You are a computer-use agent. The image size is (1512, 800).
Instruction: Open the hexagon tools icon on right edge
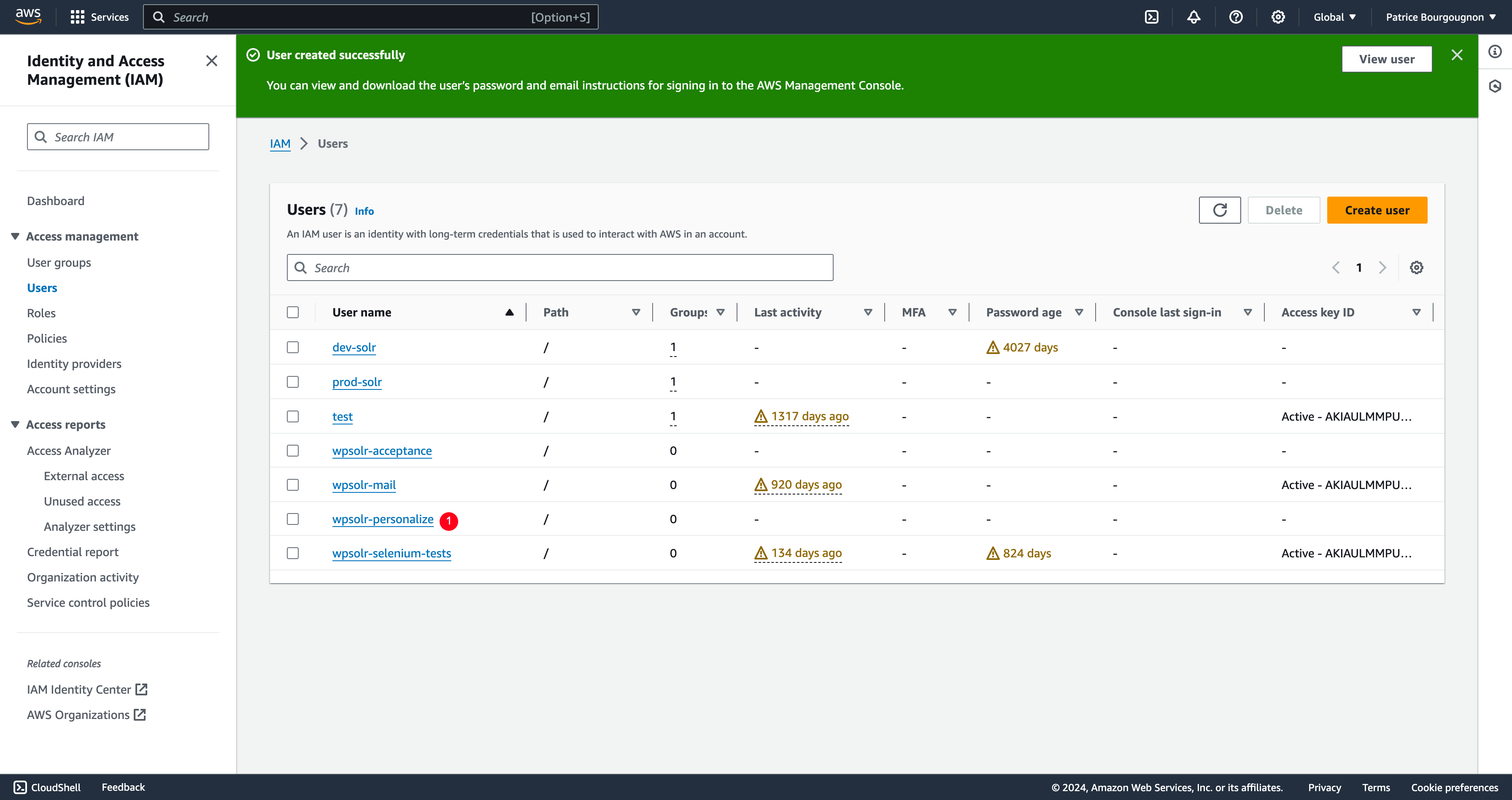1495,86
